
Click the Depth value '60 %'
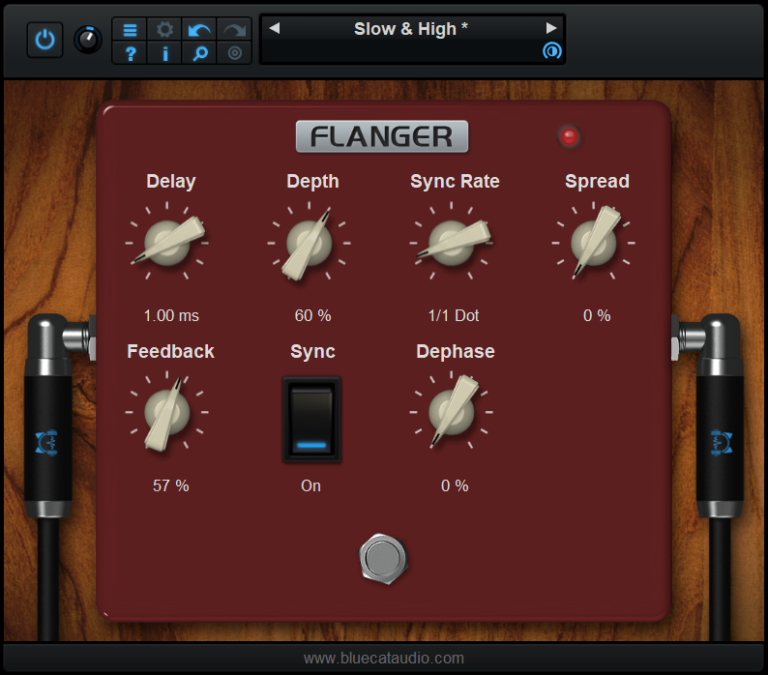[312, 315]
